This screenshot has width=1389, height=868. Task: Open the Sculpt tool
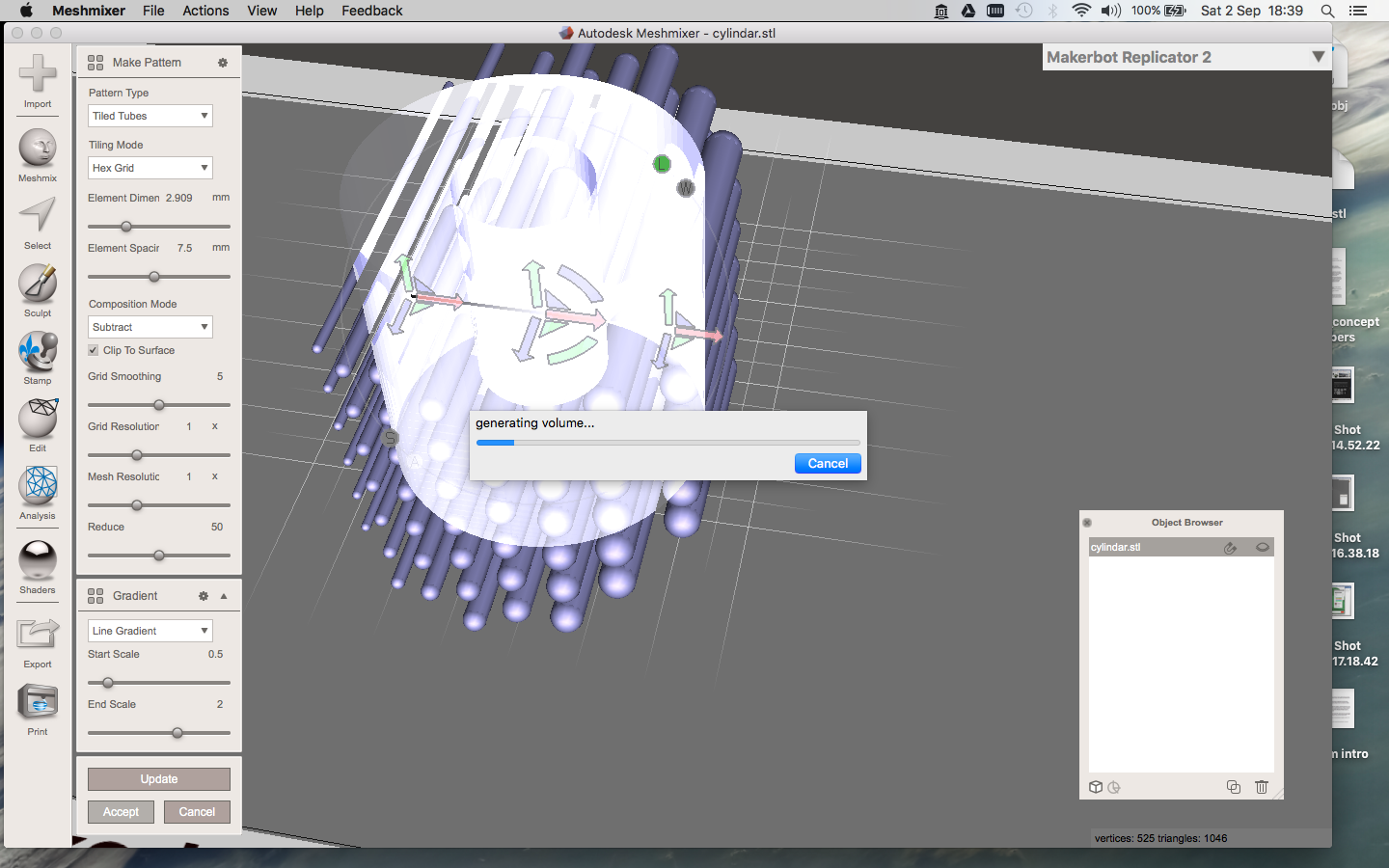[x=38, y=290]
